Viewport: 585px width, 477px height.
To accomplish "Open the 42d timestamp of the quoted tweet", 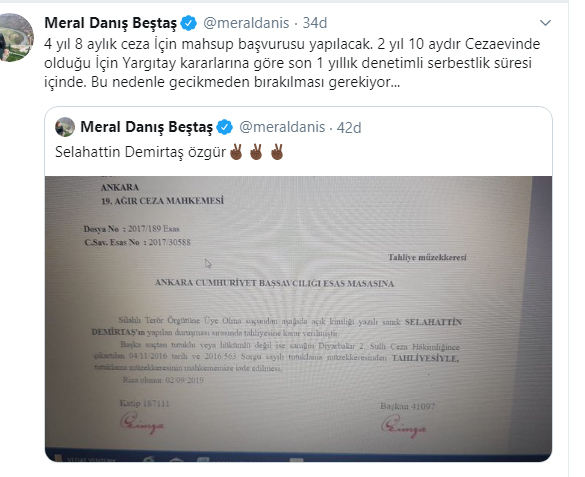I will (349, 128).
